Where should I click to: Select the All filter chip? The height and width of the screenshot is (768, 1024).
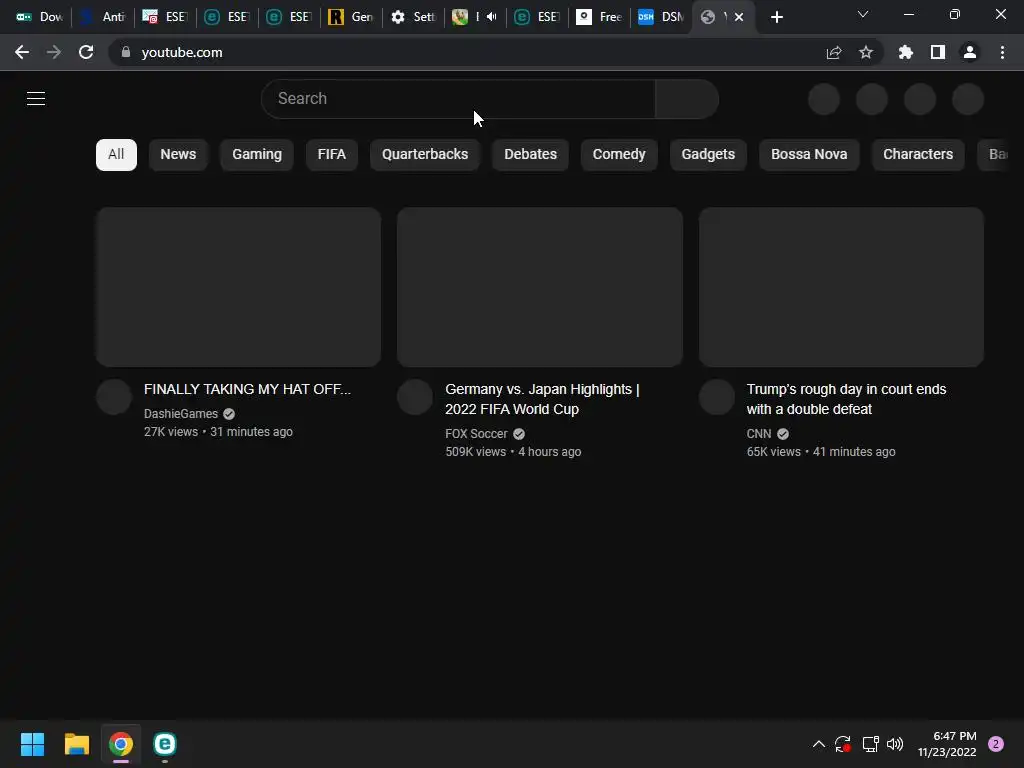pos(116,155)
